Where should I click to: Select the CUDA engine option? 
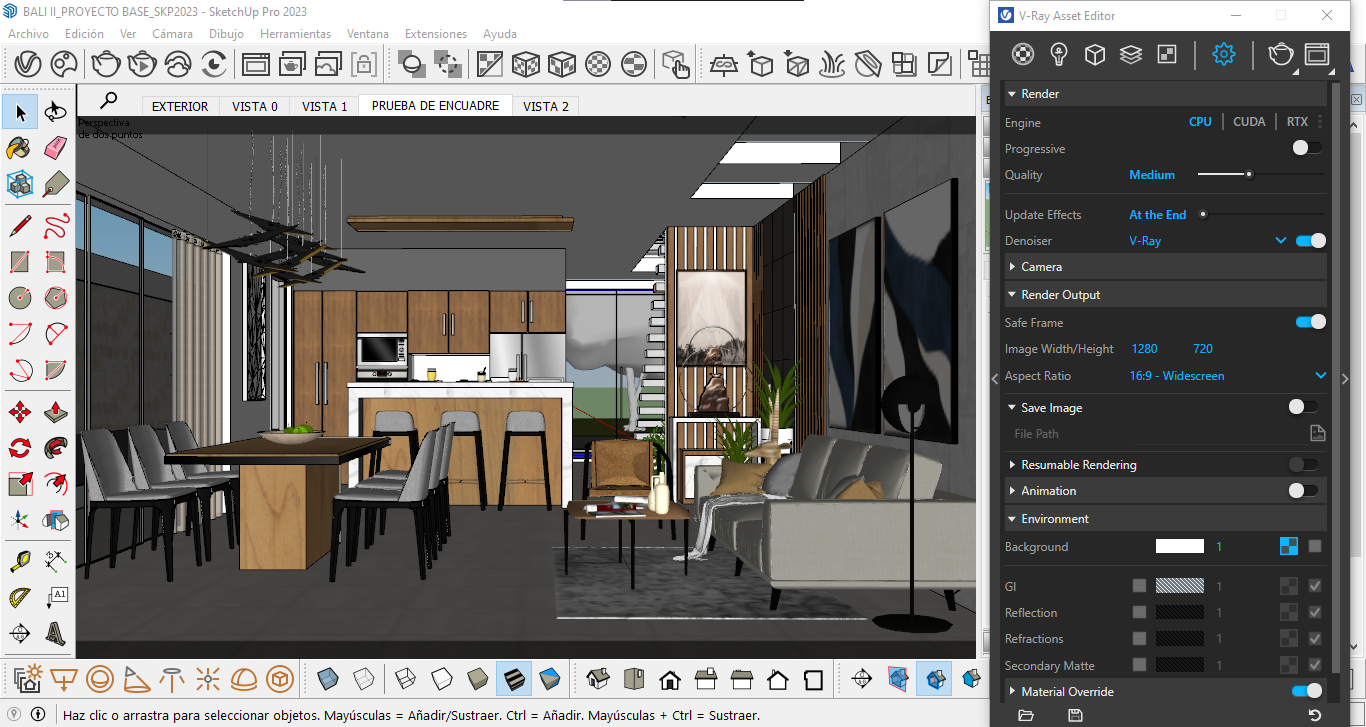point(1249,122)
